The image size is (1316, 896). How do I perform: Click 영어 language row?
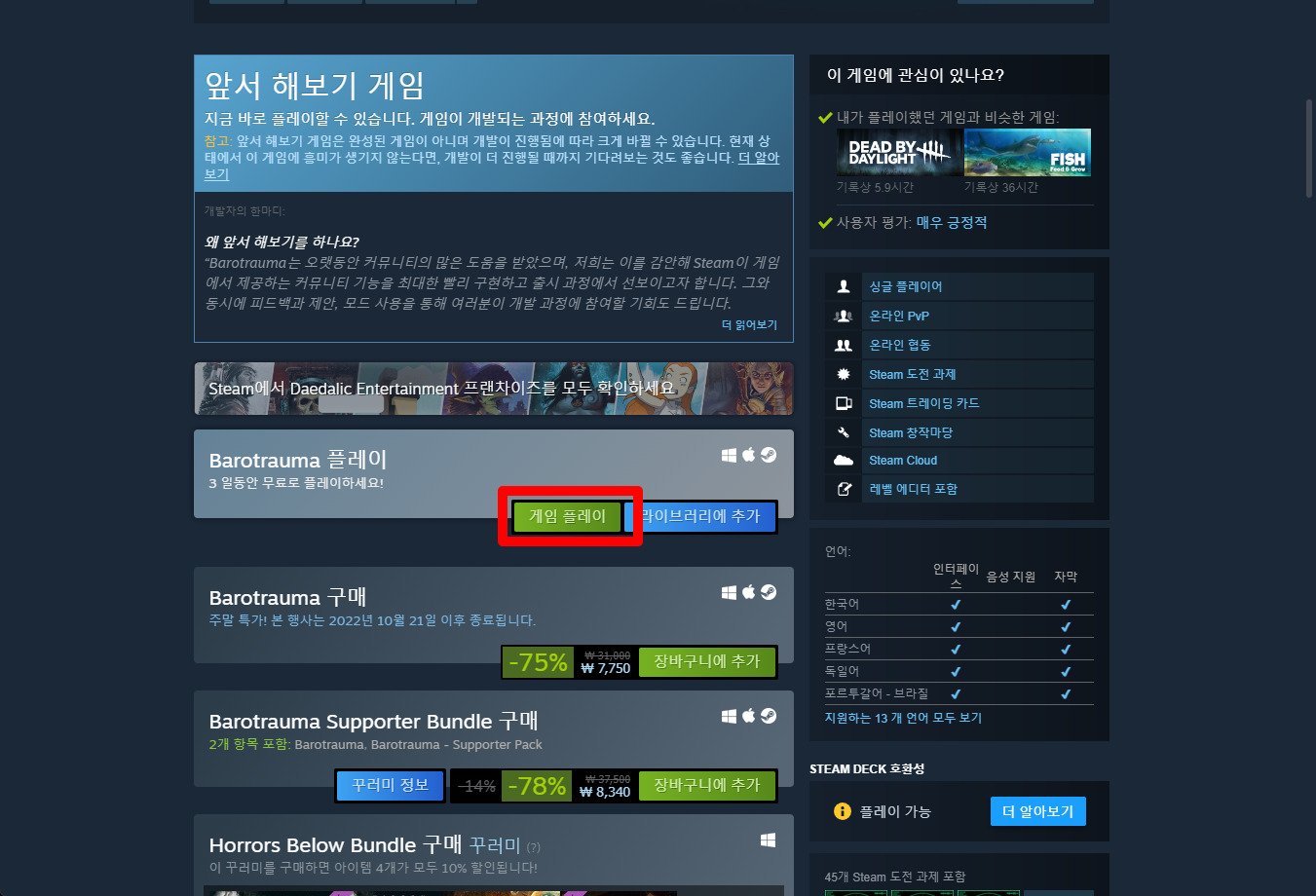click(x=959, y=626)
